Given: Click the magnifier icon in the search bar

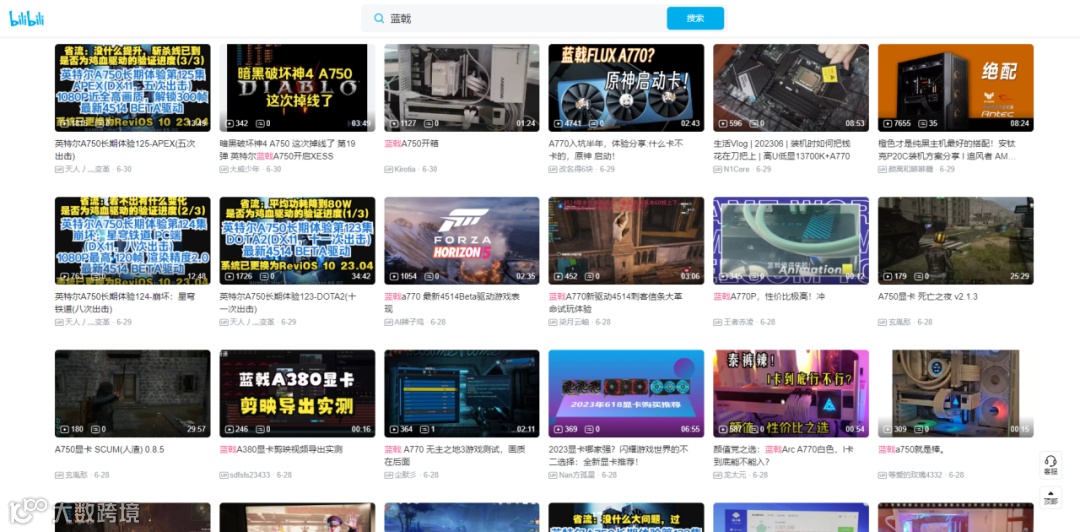Looking at the screenshot, I should pyautogui.click(x=379, y=19).
